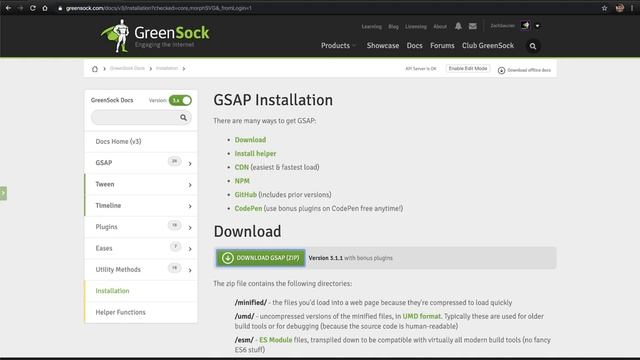Open the UMD format link

click(x=422, y=316)
